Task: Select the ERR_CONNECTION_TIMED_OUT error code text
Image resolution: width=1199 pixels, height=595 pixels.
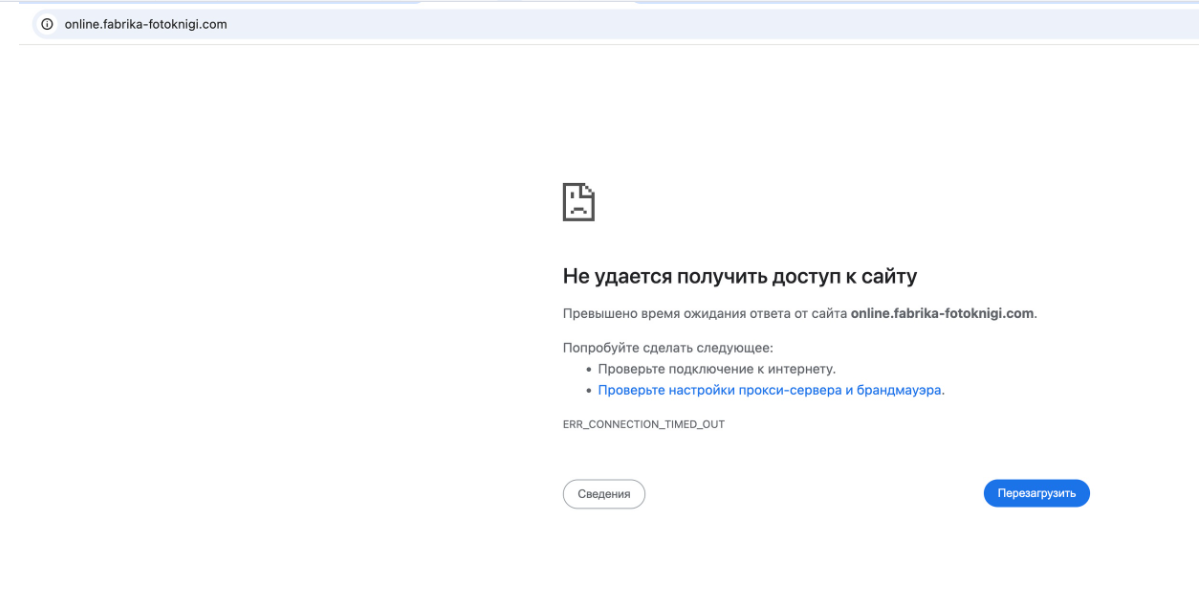Action: click(x=644, y=424)
